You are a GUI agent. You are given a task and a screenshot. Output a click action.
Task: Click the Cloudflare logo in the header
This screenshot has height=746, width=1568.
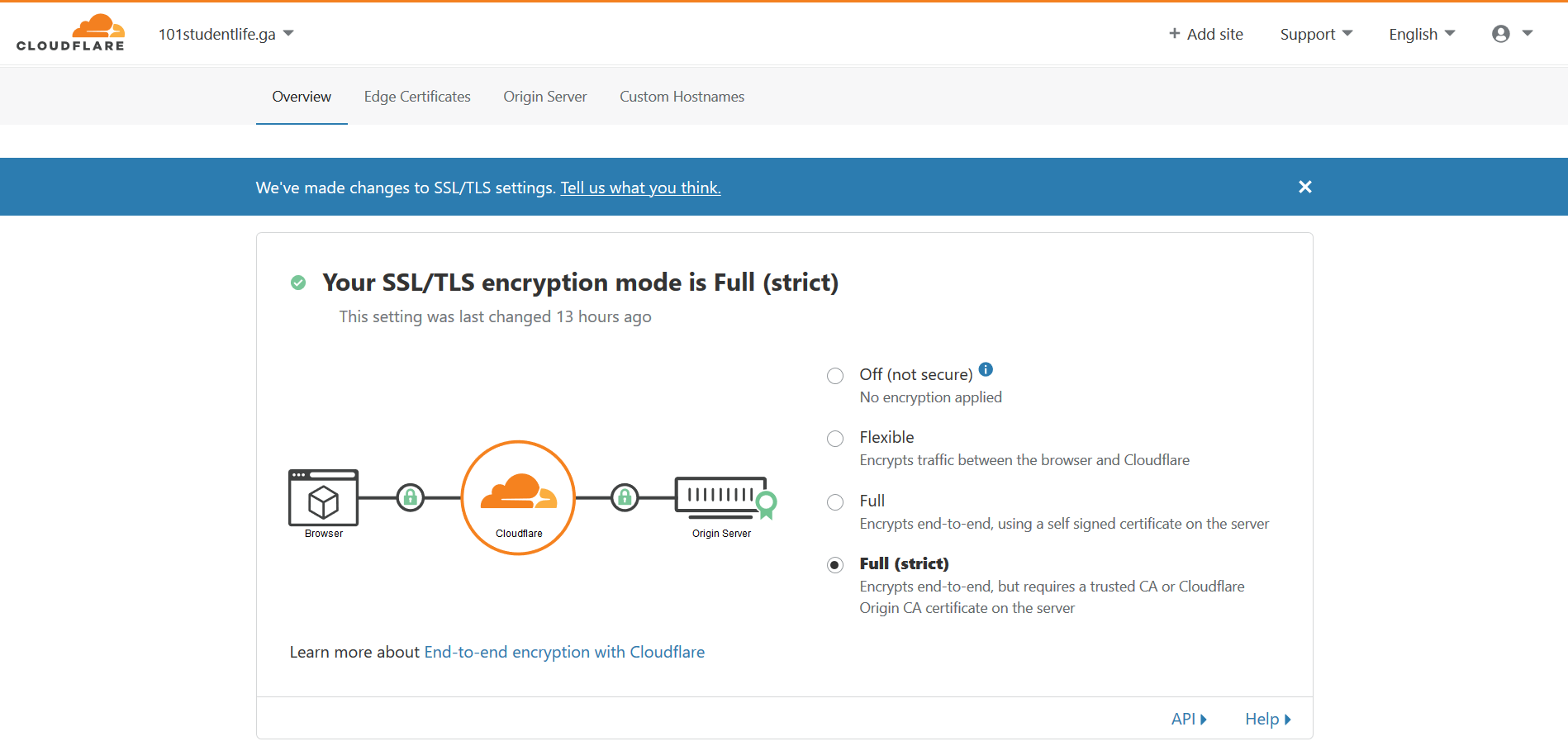tap(70, 33)
